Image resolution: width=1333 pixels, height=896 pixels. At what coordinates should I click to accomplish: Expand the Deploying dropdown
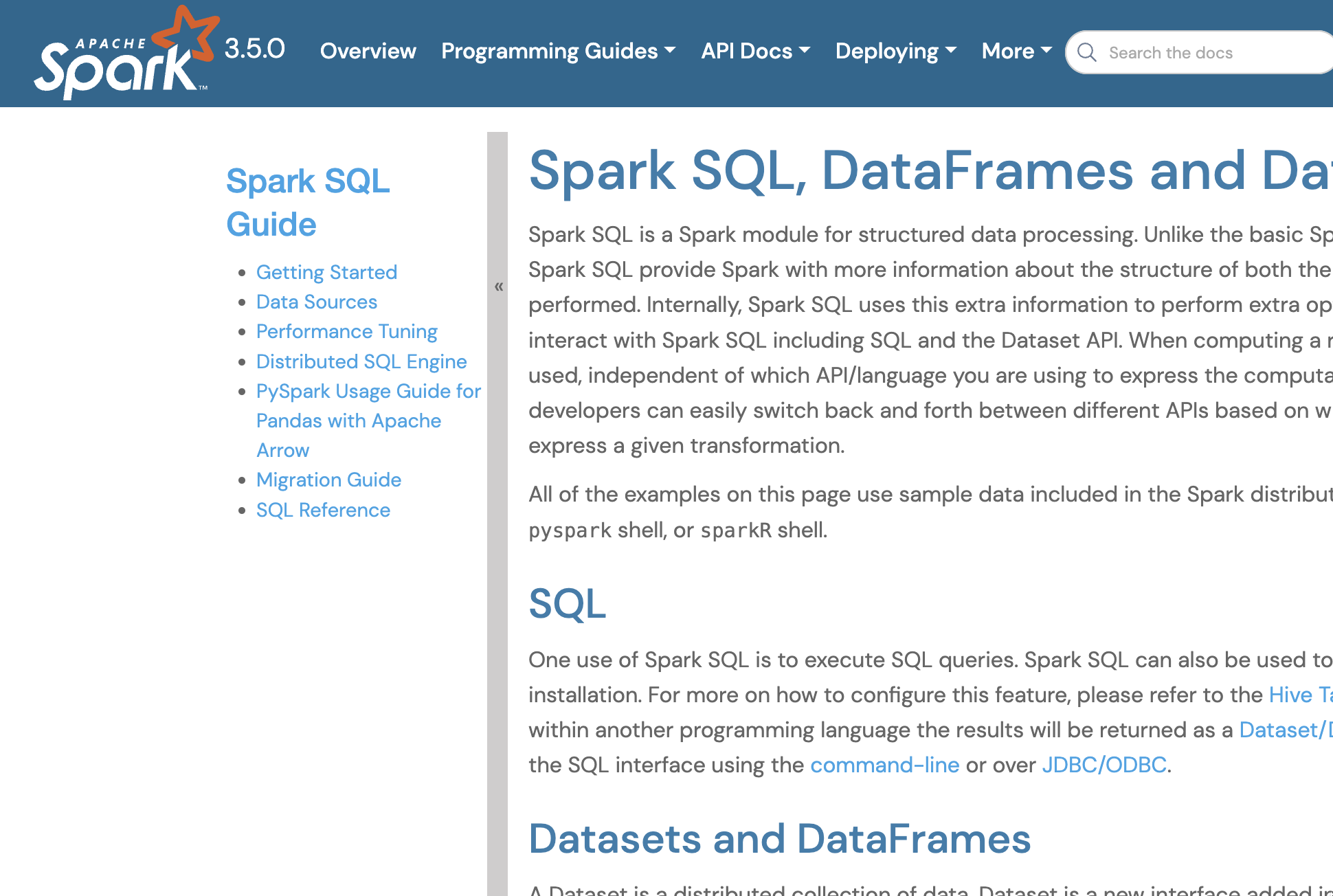[895, 51]
